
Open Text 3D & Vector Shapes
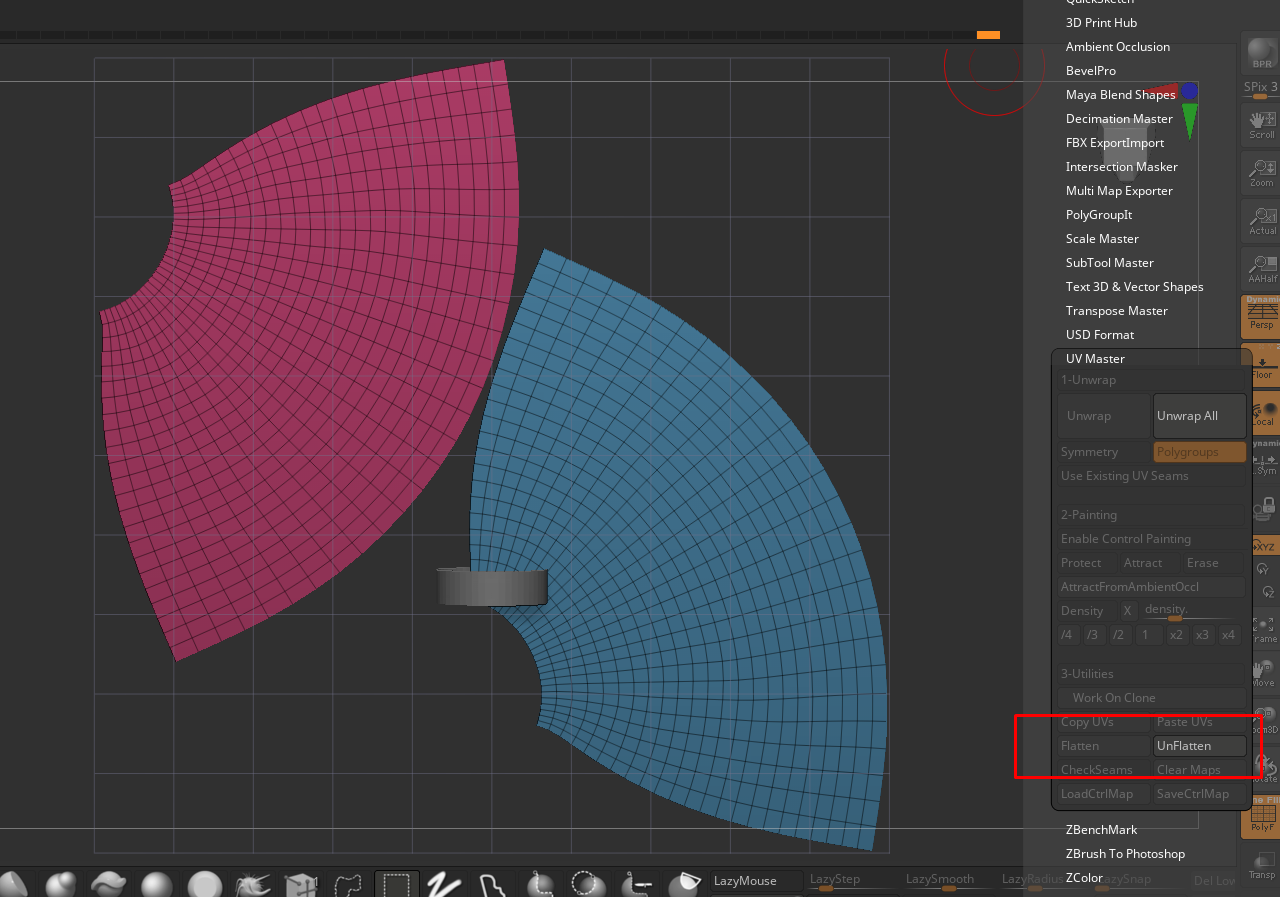tap(1135, 287)
